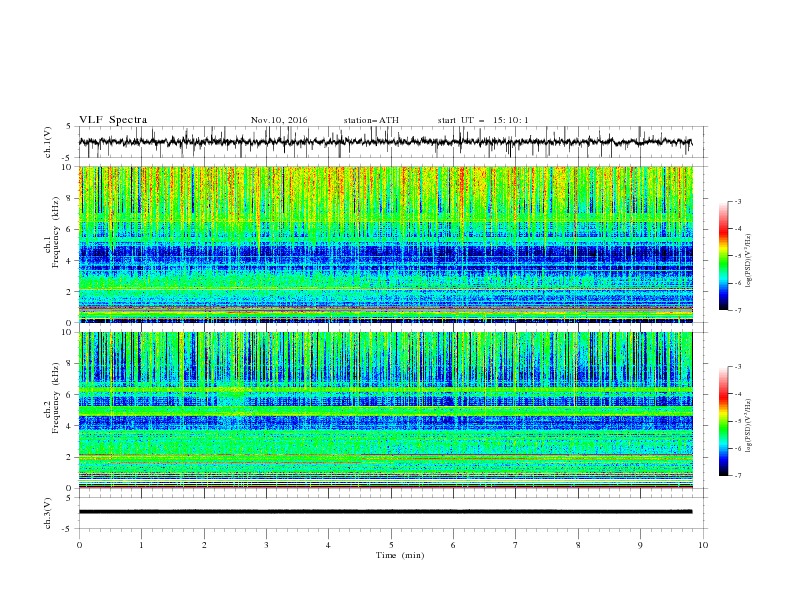Screen dimensions: 792x612
Task: Click the "VLF Spectra" plot title
Action: coord(113,120)
